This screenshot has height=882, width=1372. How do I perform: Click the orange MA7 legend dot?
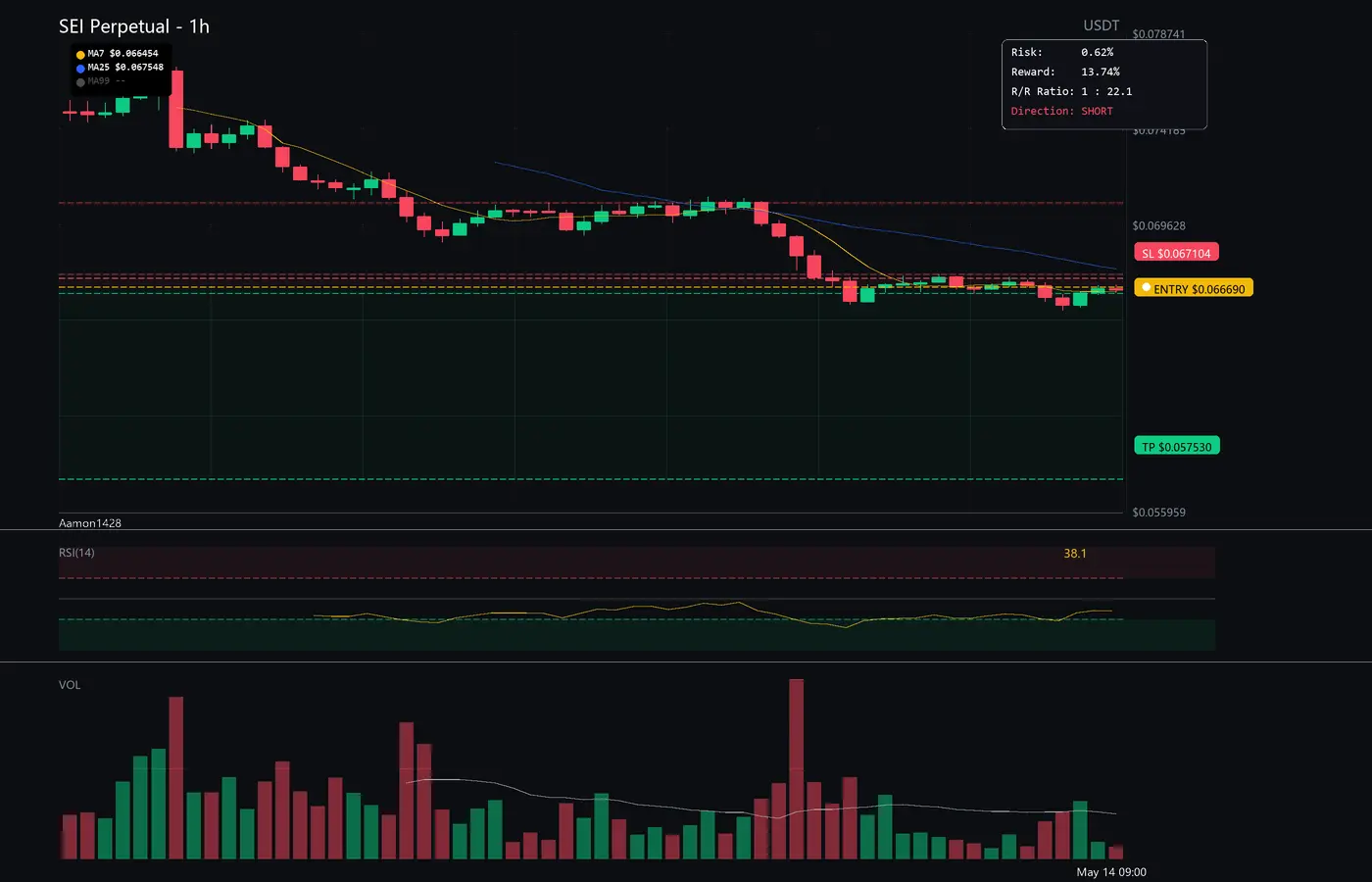coord(80,55)
